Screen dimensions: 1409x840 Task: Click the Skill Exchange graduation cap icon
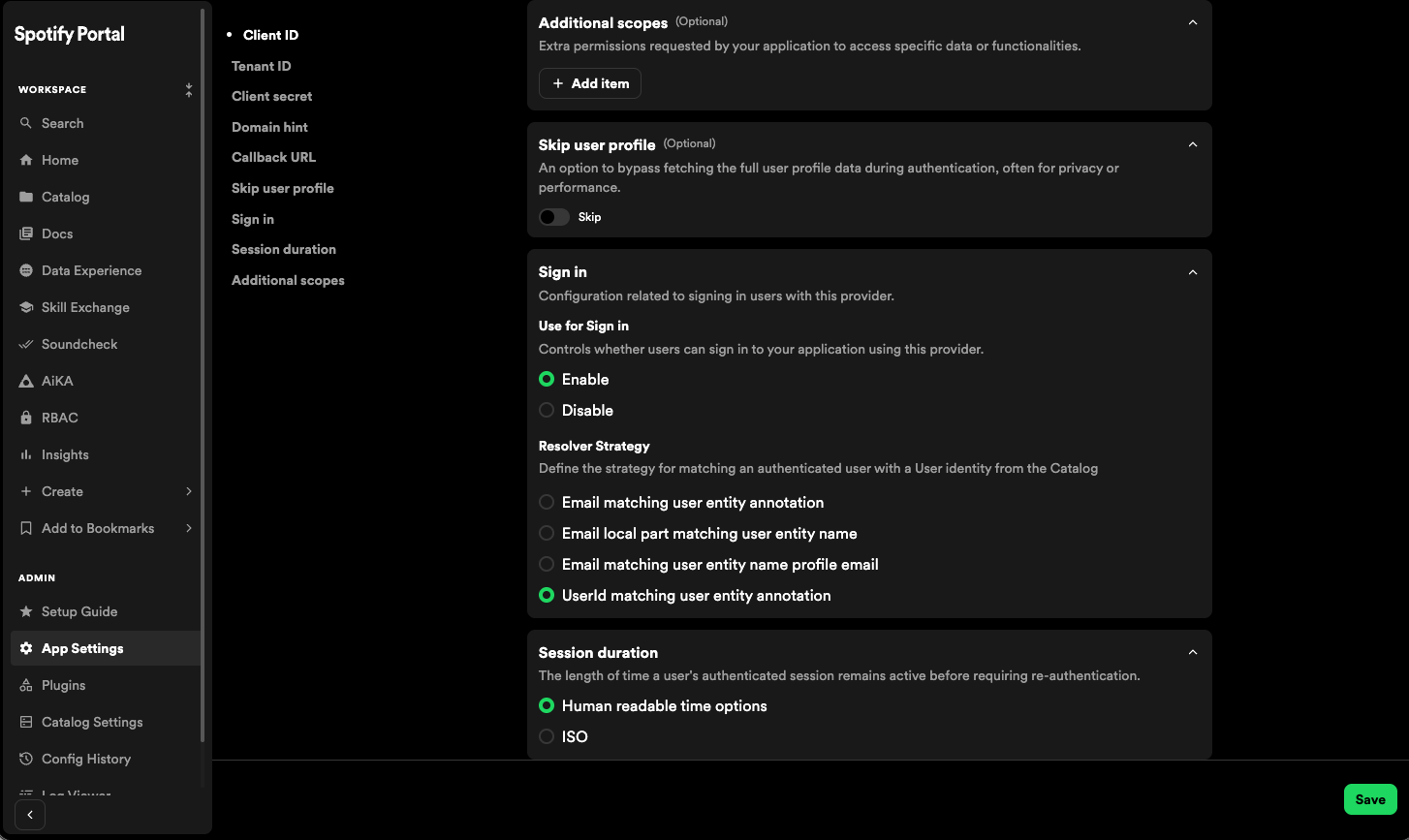pos(26,307)
